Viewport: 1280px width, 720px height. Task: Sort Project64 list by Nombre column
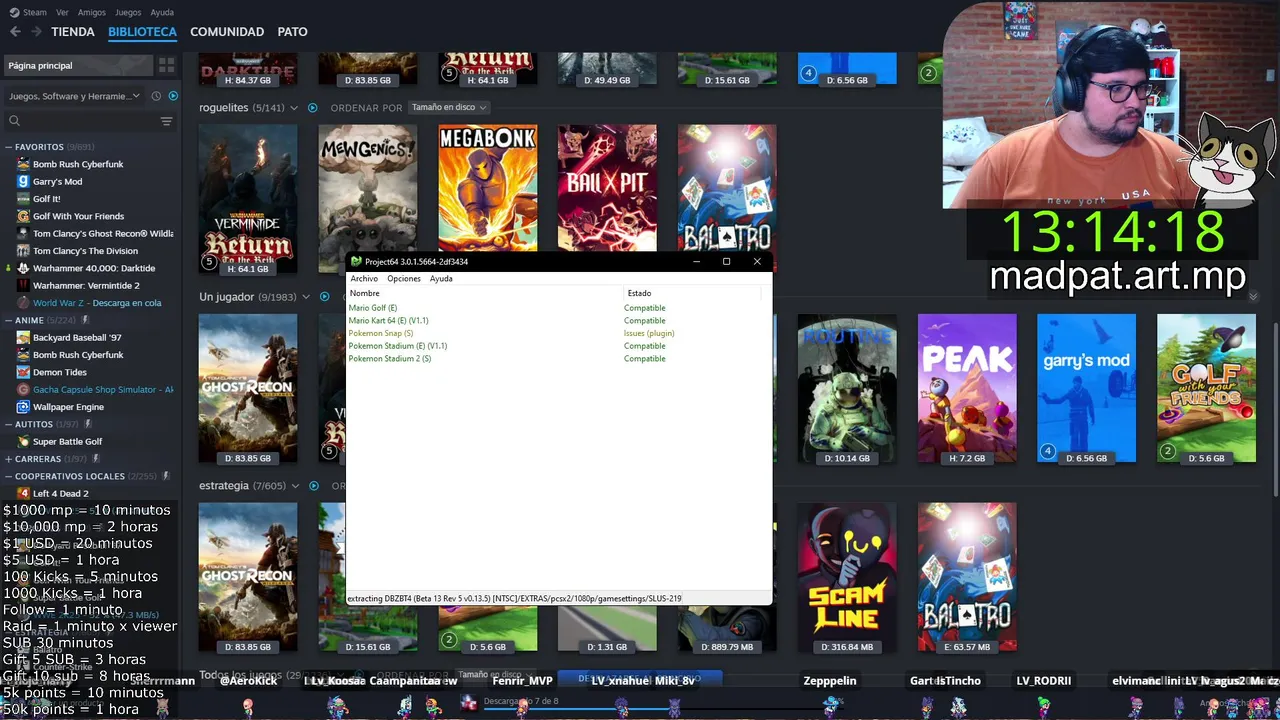coord(484,293)
